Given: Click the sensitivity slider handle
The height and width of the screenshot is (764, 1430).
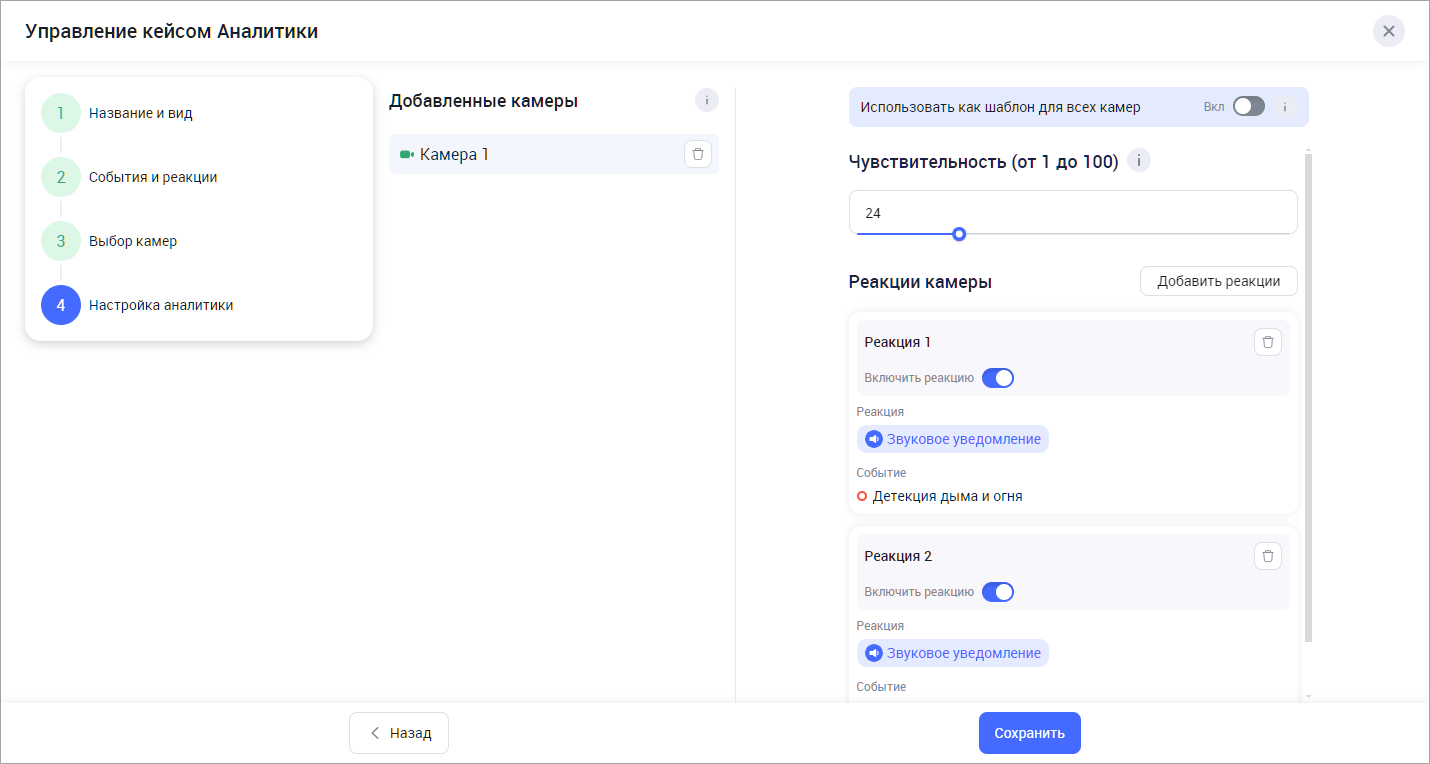Looking at the screenshot, I should tap(959, 234).
